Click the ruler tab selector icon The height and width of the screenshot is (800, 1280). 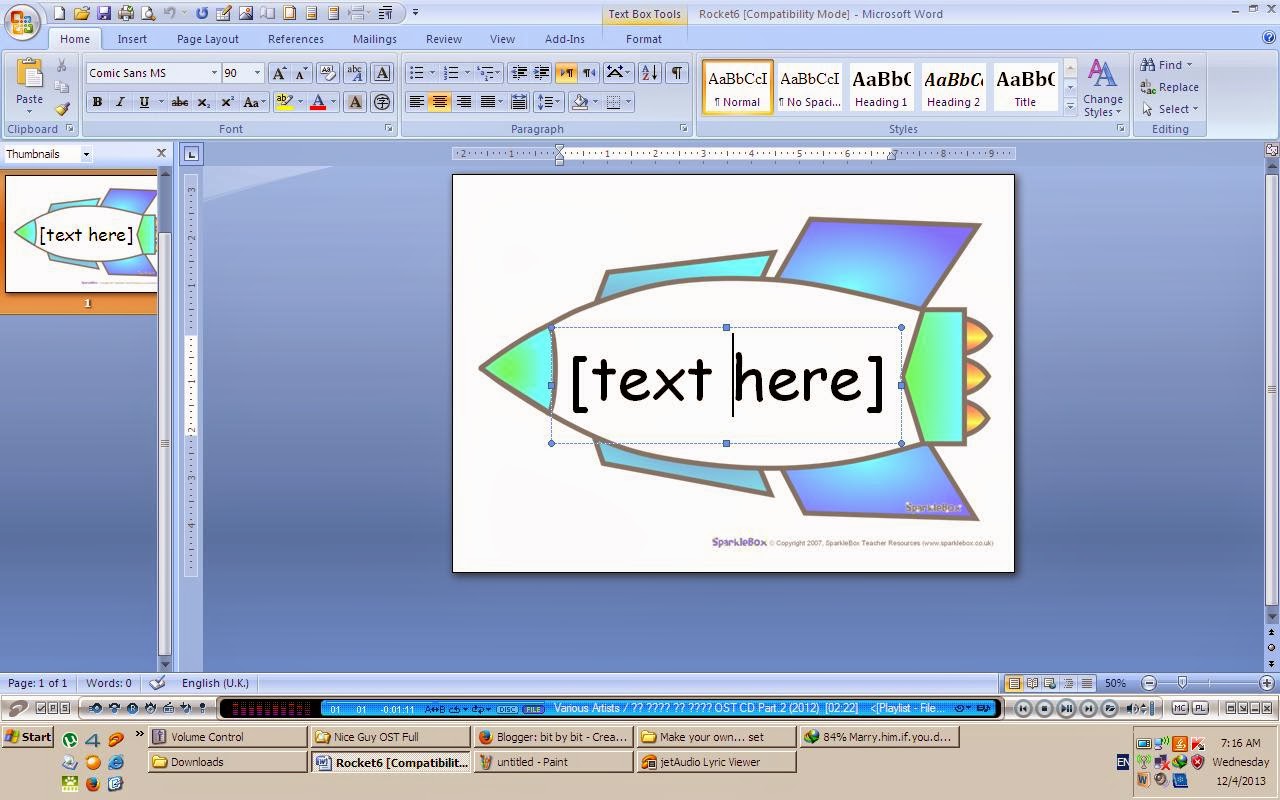coord(191,154)
